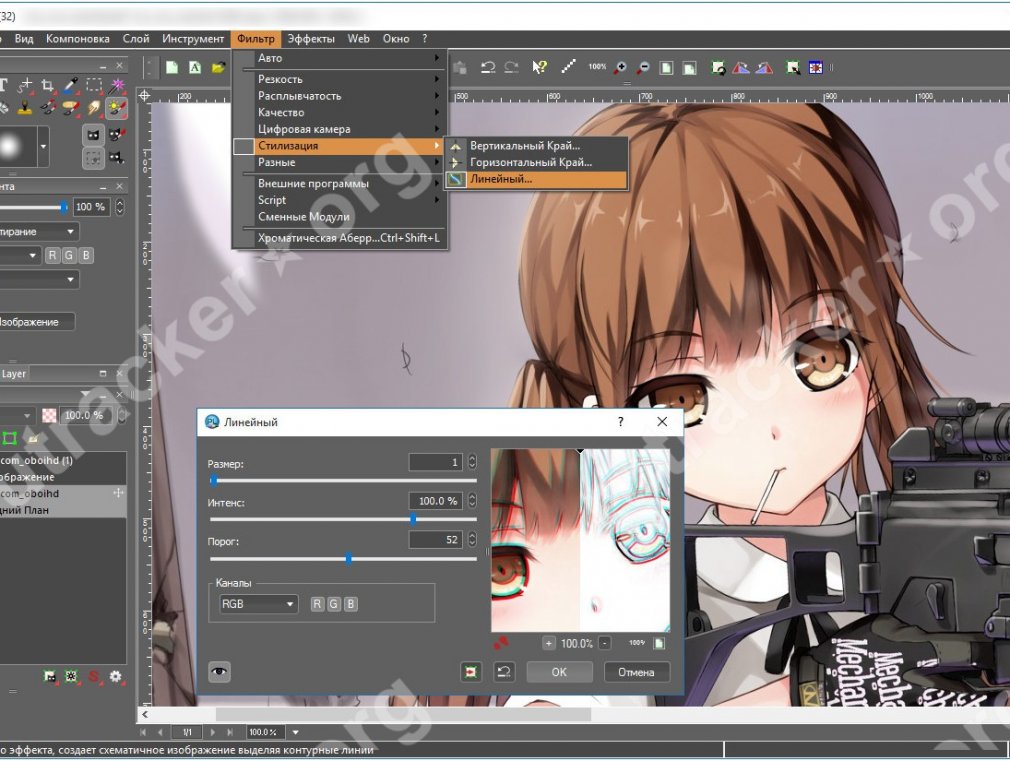This screenshot has height=761, width=1010.
Task: Zoom in with the magnifier plus icon
Action: (620, 67)
